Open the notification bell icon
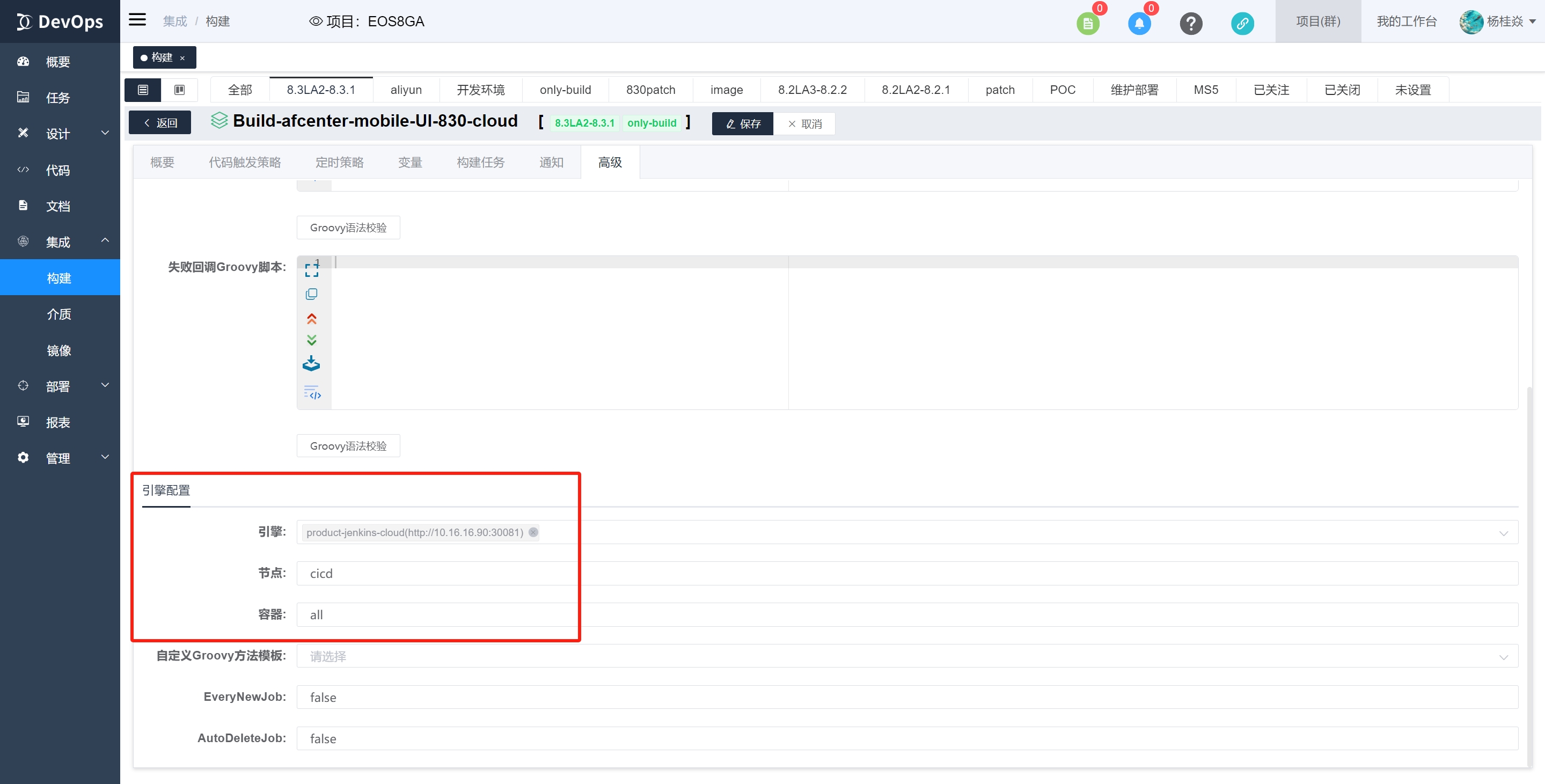This screenshot has height=784, width=1545. click(x=1138, y=24)
